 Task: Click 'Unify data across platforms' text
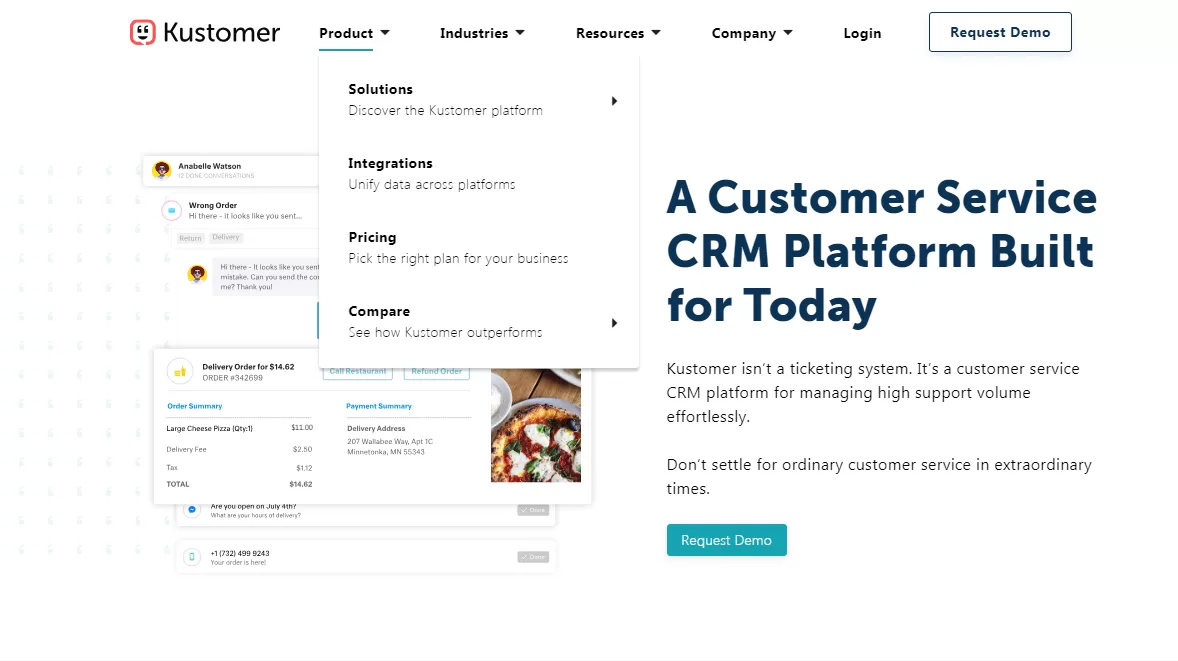[x=432, y=185]
